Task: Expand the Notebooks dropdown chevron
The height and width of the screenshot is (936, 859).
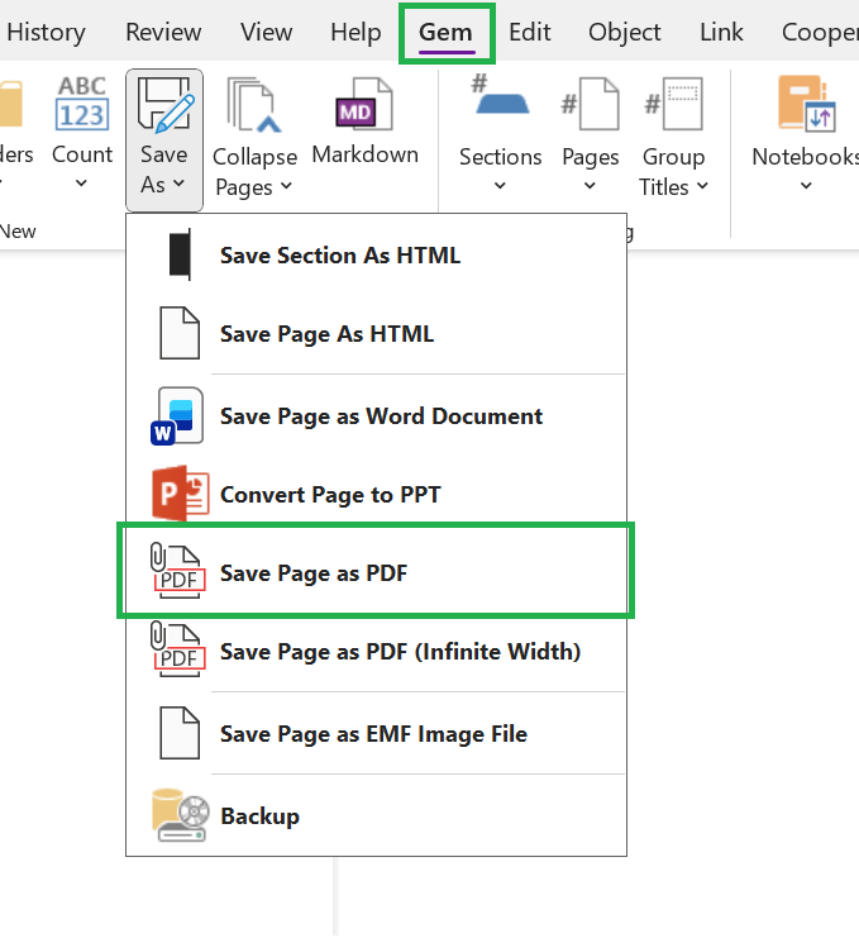Action: tap(806, 186)
